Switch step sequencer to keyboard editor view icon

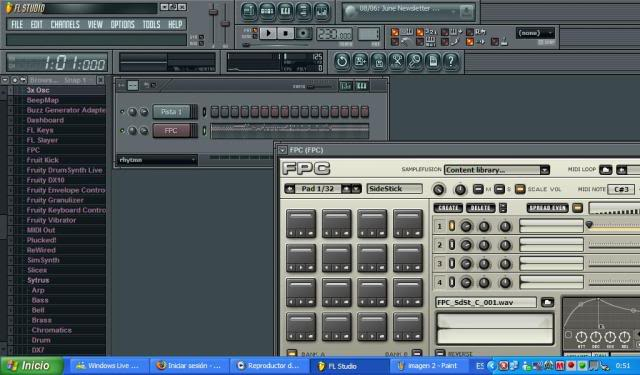tap(362, 86)
